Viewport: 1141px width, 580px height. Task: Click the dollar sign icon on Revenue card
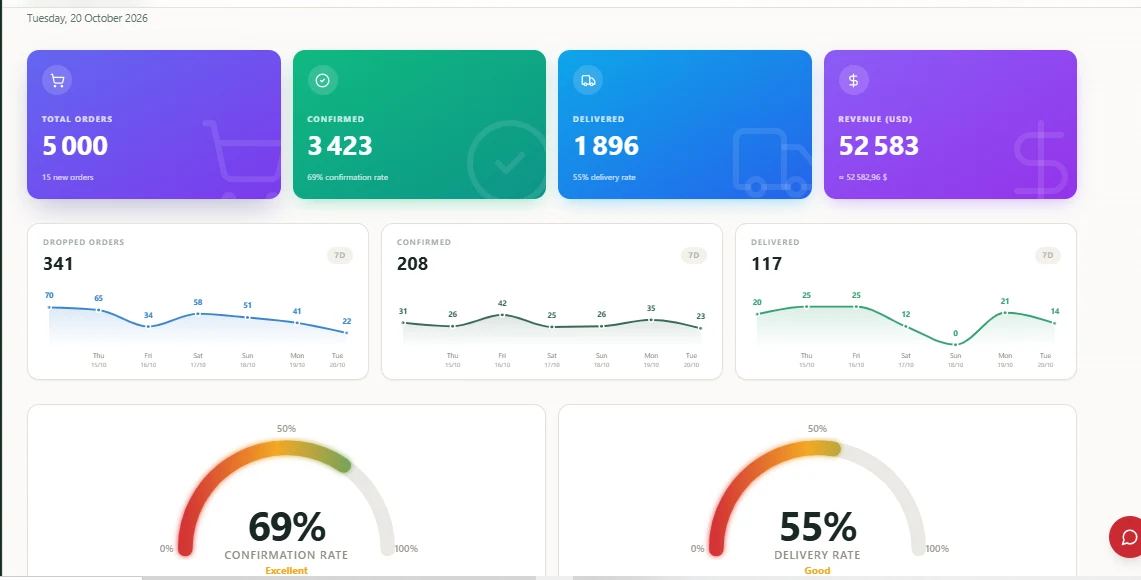click(854, 80)
